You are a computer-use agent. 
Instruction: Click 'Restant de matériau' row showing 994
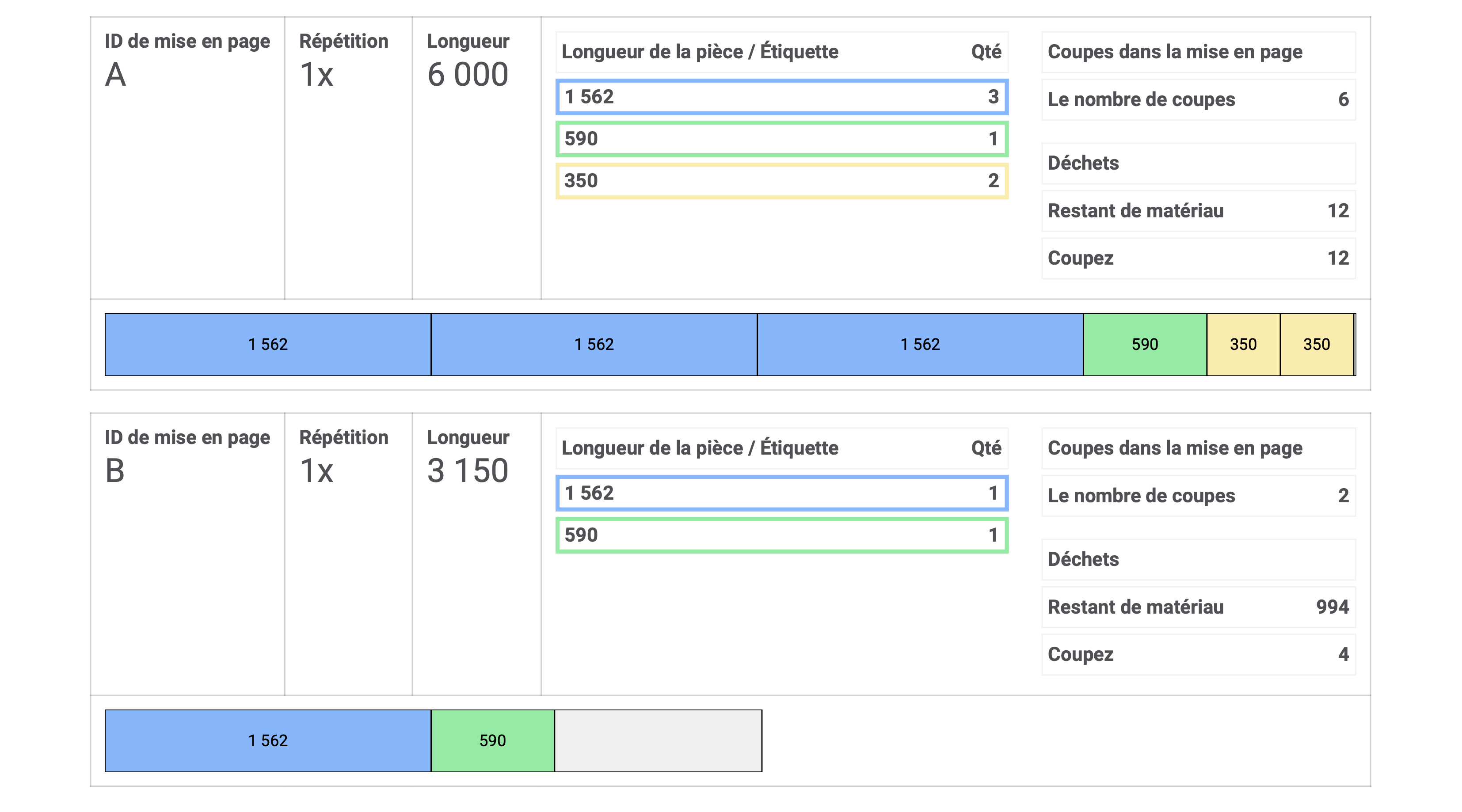1198,607
